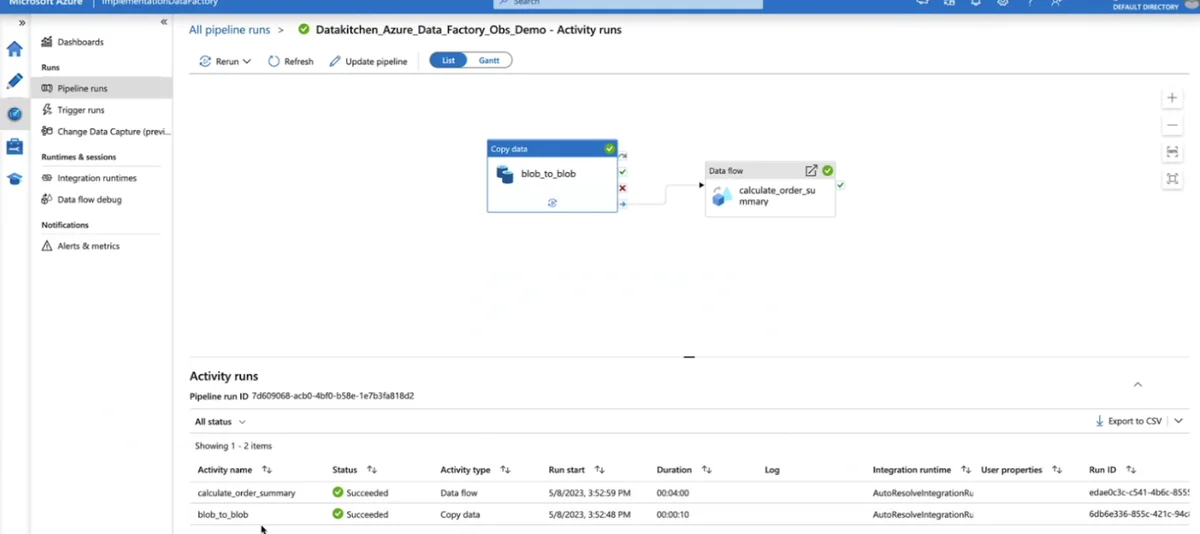Collapse the Activity runs panel chevron
Screen dimensions: 1200x534
(x=1137, y=384)
